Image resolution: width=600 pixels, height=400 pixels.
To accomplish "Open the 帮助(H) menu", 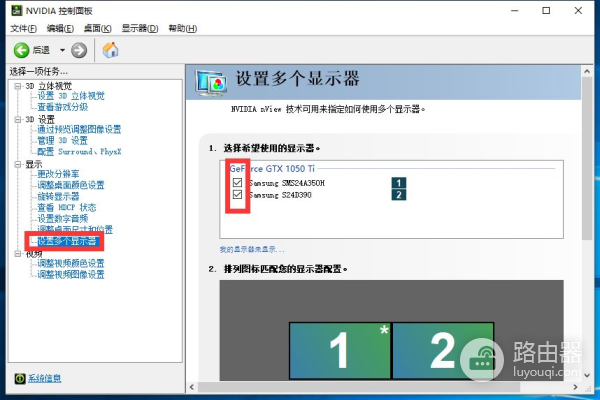I will tap(183, 28).
